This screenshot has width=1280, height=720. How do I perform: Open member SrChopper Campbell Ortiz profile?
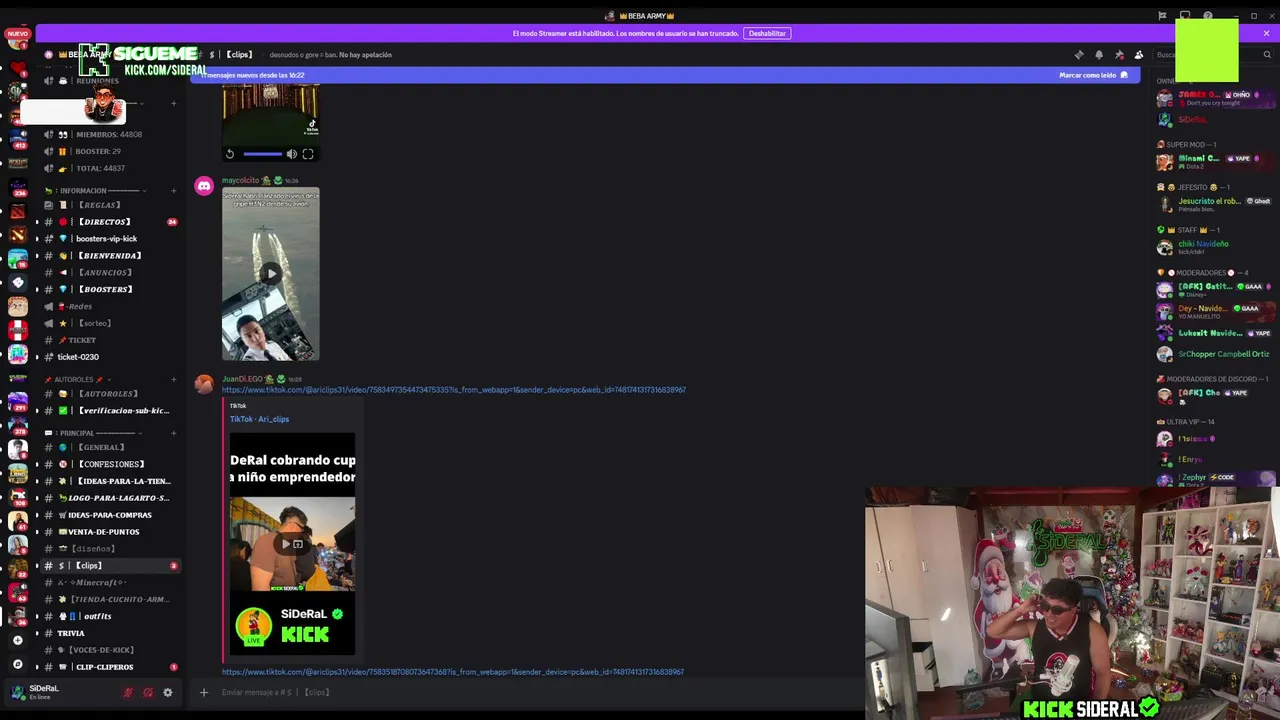[1213, 354]
